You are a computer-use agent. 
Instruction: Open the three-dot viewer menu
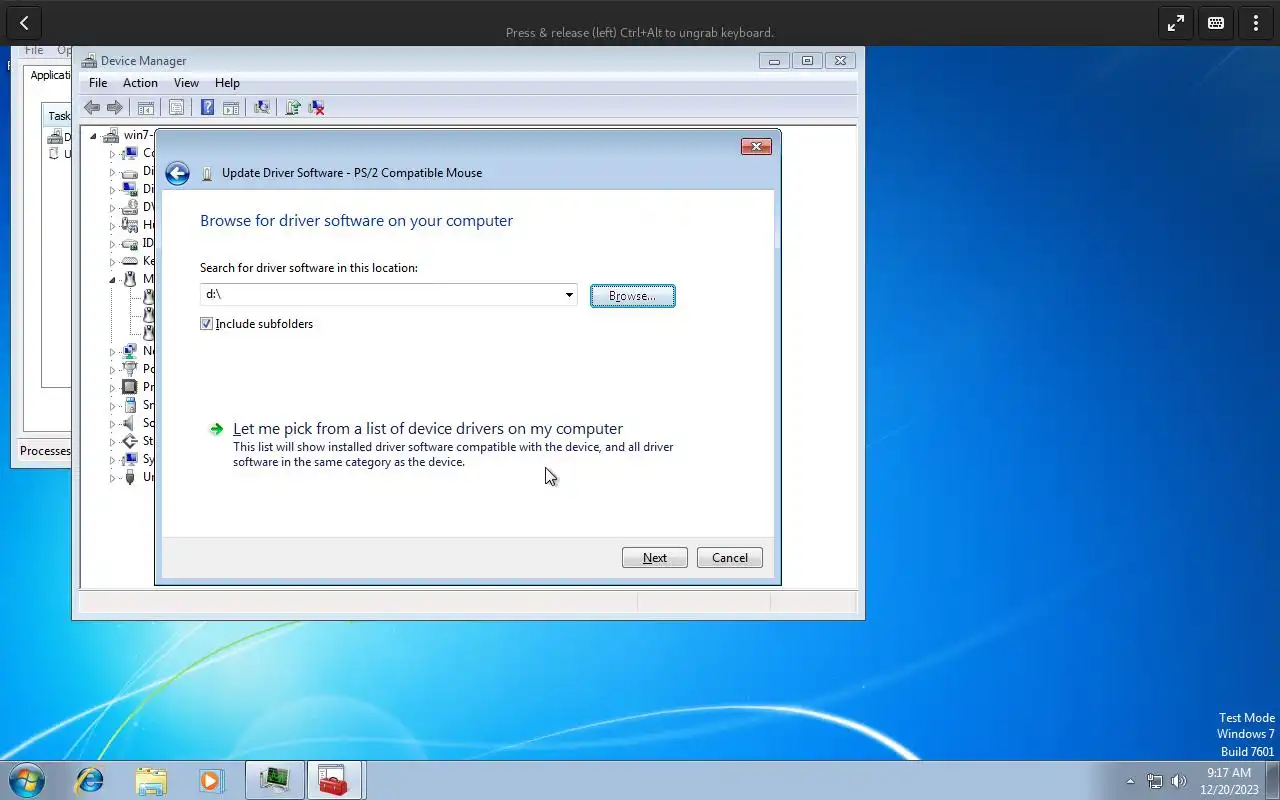tap(1256, 23)
